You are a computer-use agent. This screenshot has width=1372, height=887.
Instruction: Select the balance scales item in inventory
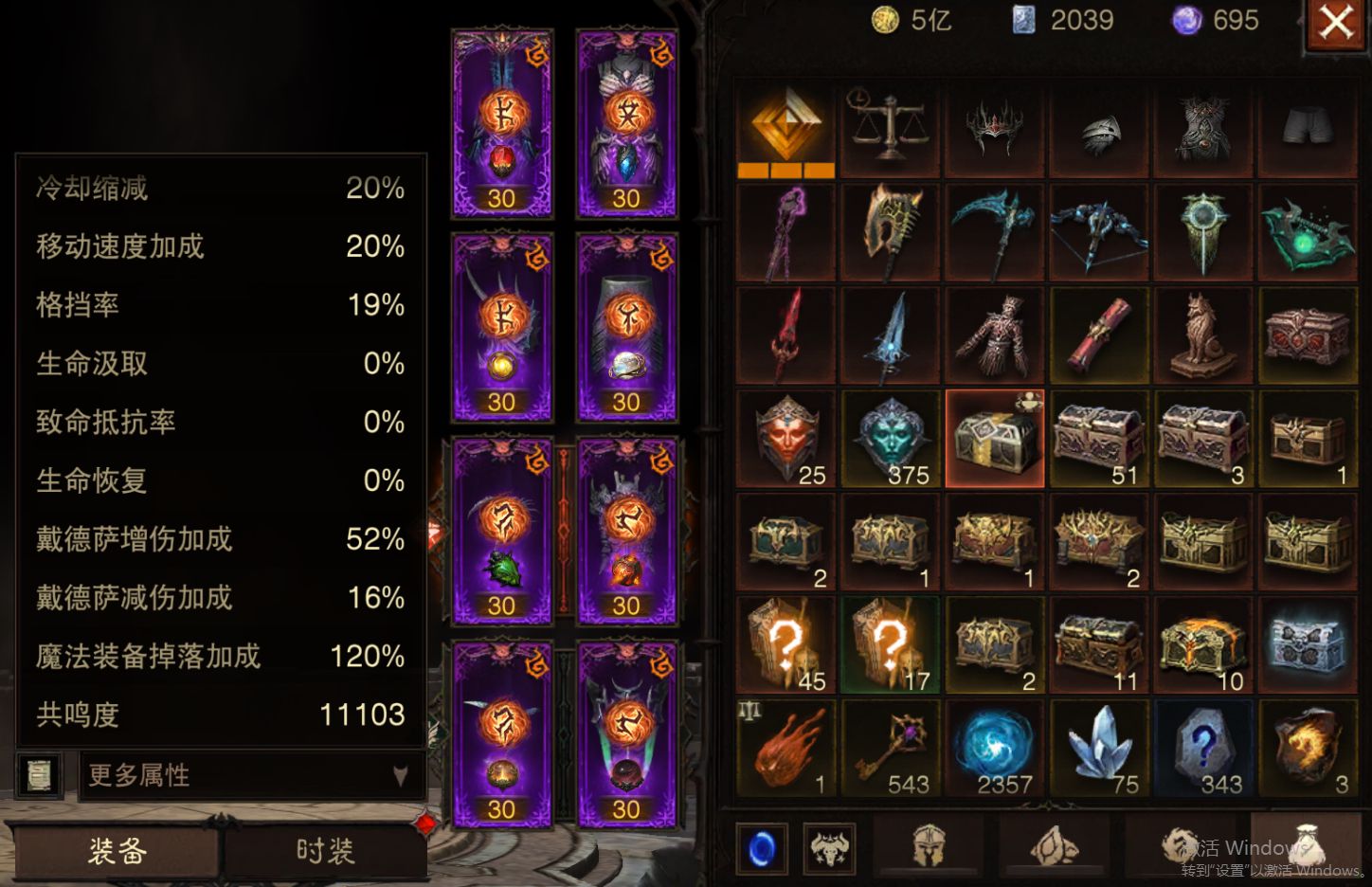[x=890, y=129]
